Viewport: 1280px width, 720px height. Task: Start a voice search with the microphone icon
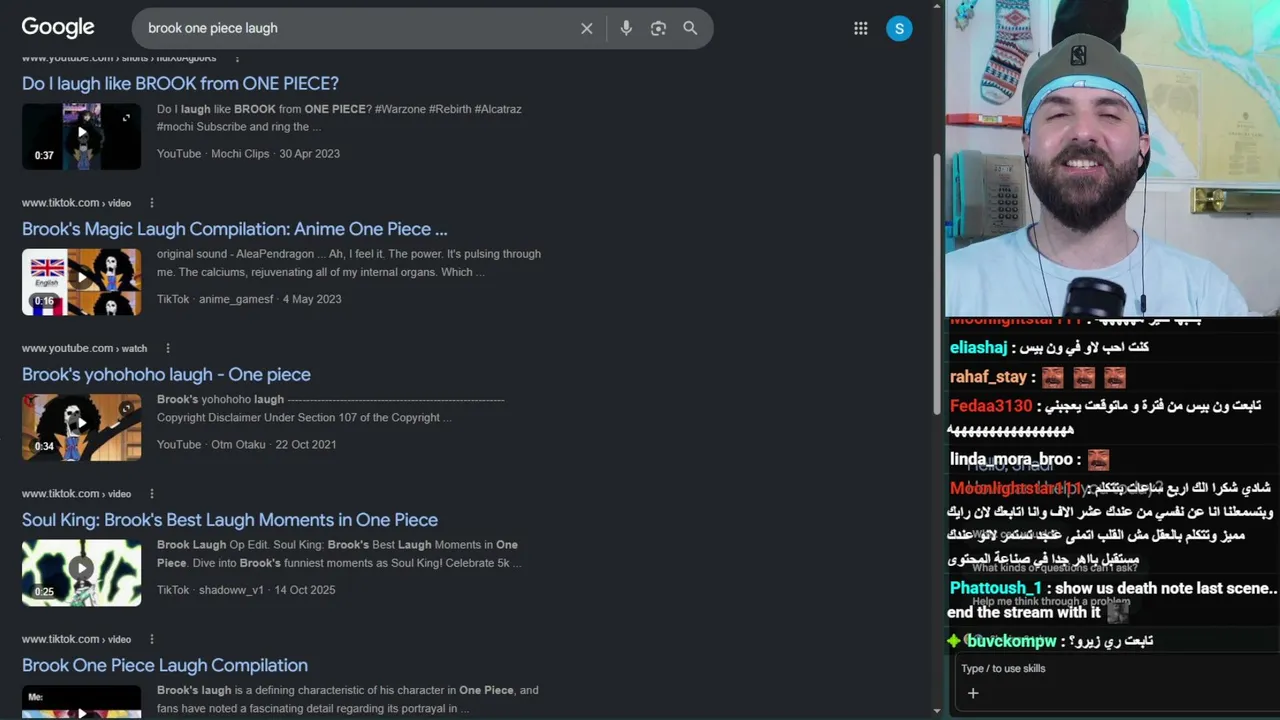pyautogui.click(x=626, y=28)
